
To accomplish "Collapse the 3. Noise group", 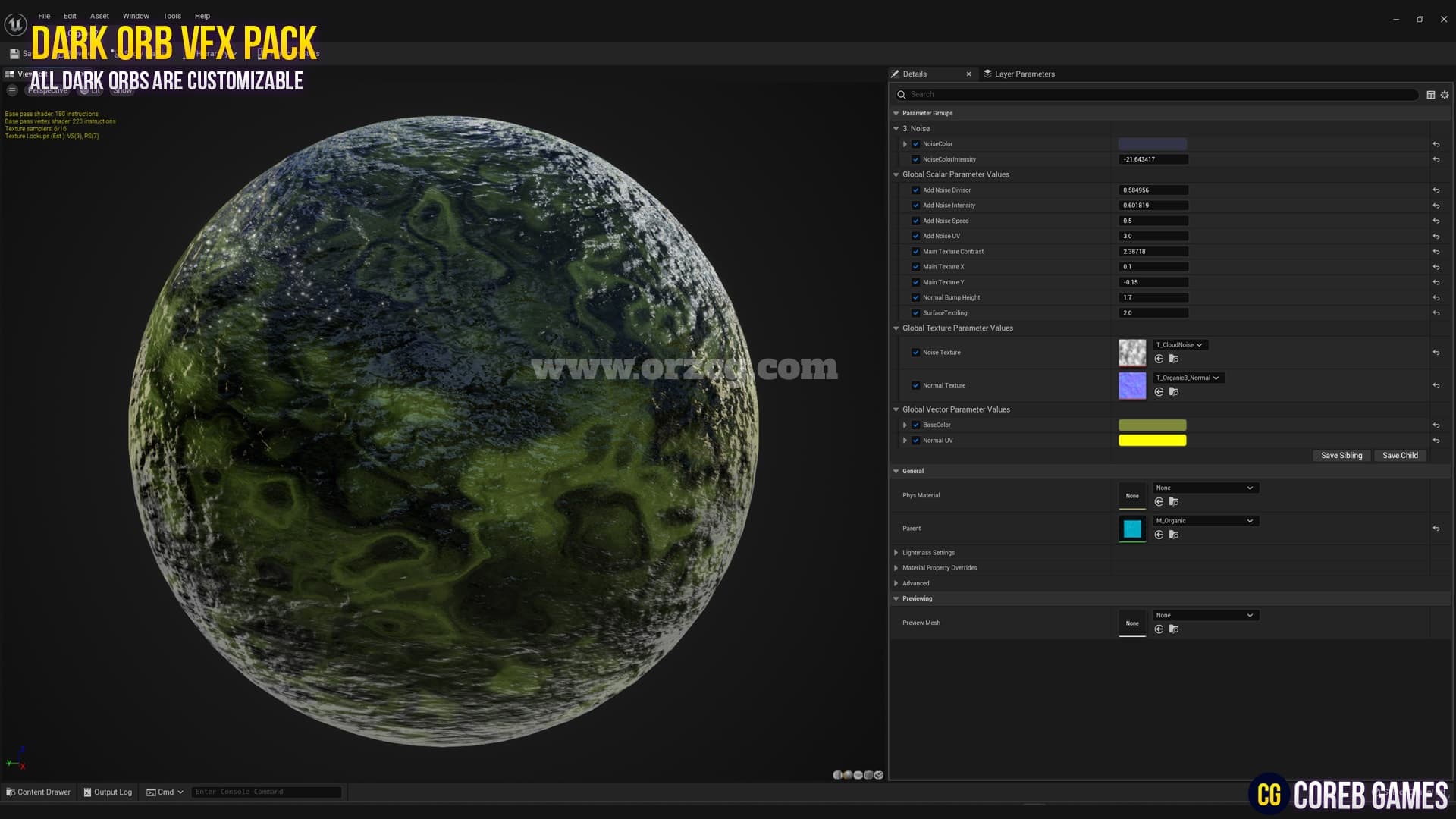I will (896, 129).
